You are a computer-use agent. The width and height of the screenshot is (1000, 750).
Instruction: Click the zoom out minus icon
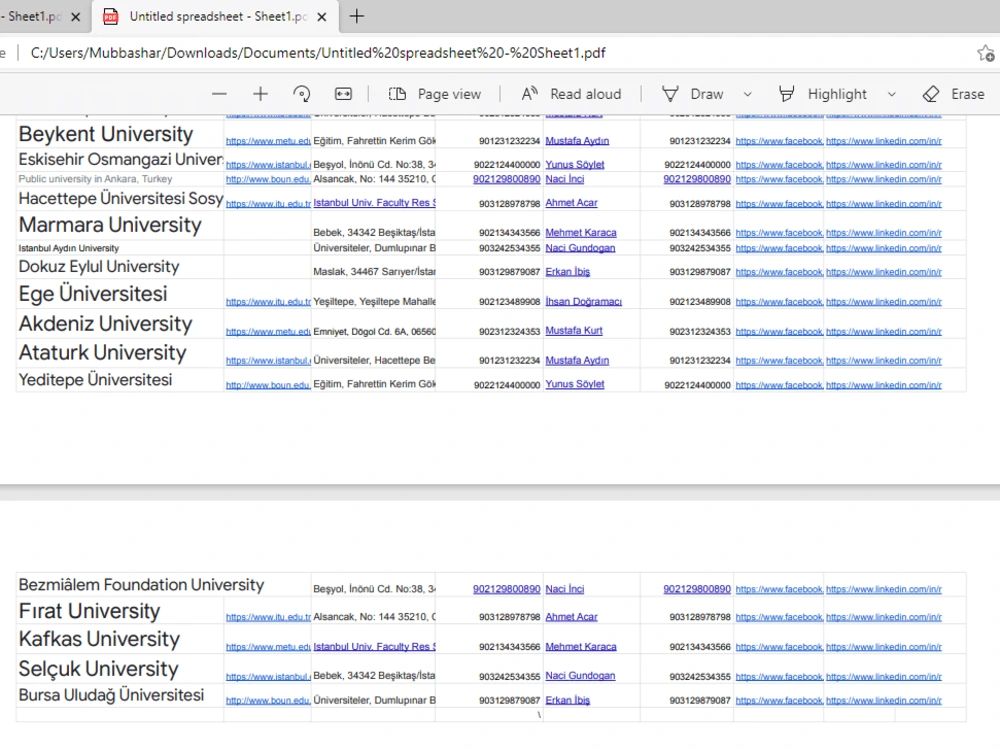tap(219, 94)
